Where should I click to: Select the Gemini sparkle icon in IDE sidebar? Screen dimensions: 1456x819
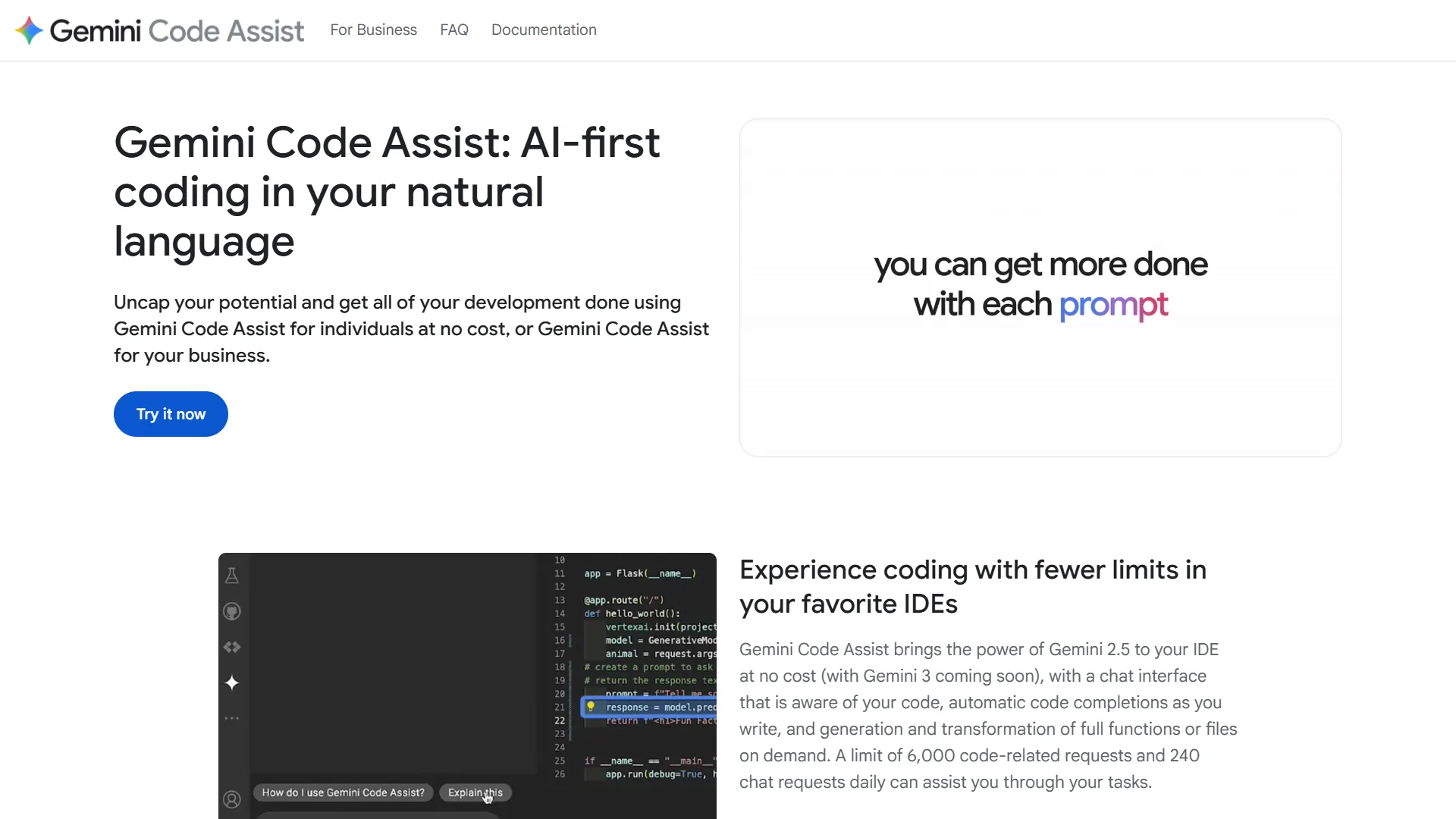(232, 682)
